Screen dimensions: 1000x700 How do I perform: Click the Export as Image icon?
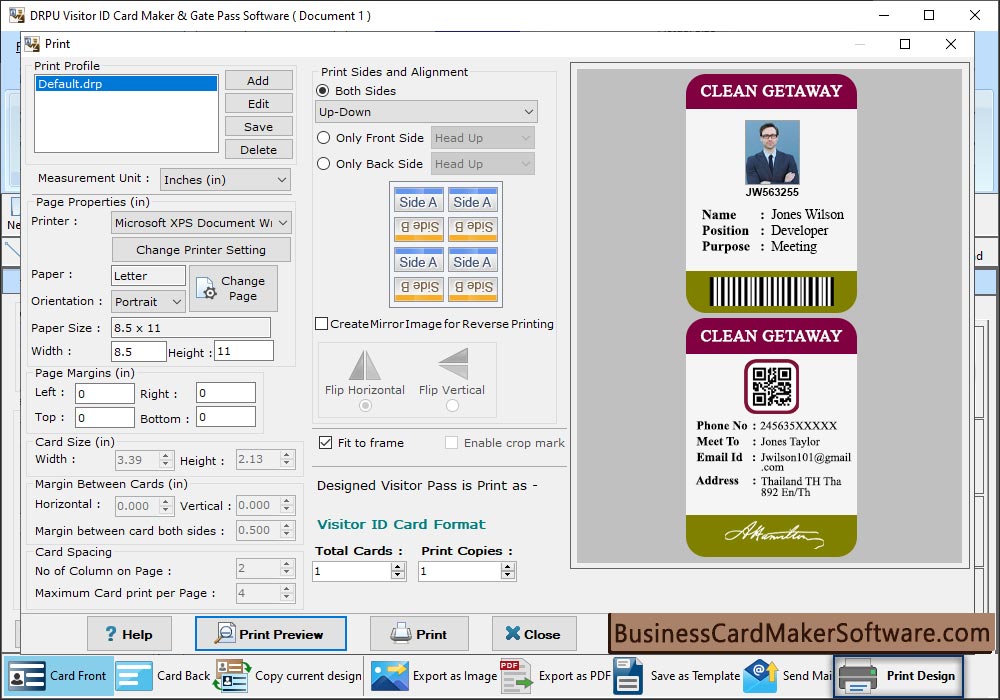tap(390, 676)
